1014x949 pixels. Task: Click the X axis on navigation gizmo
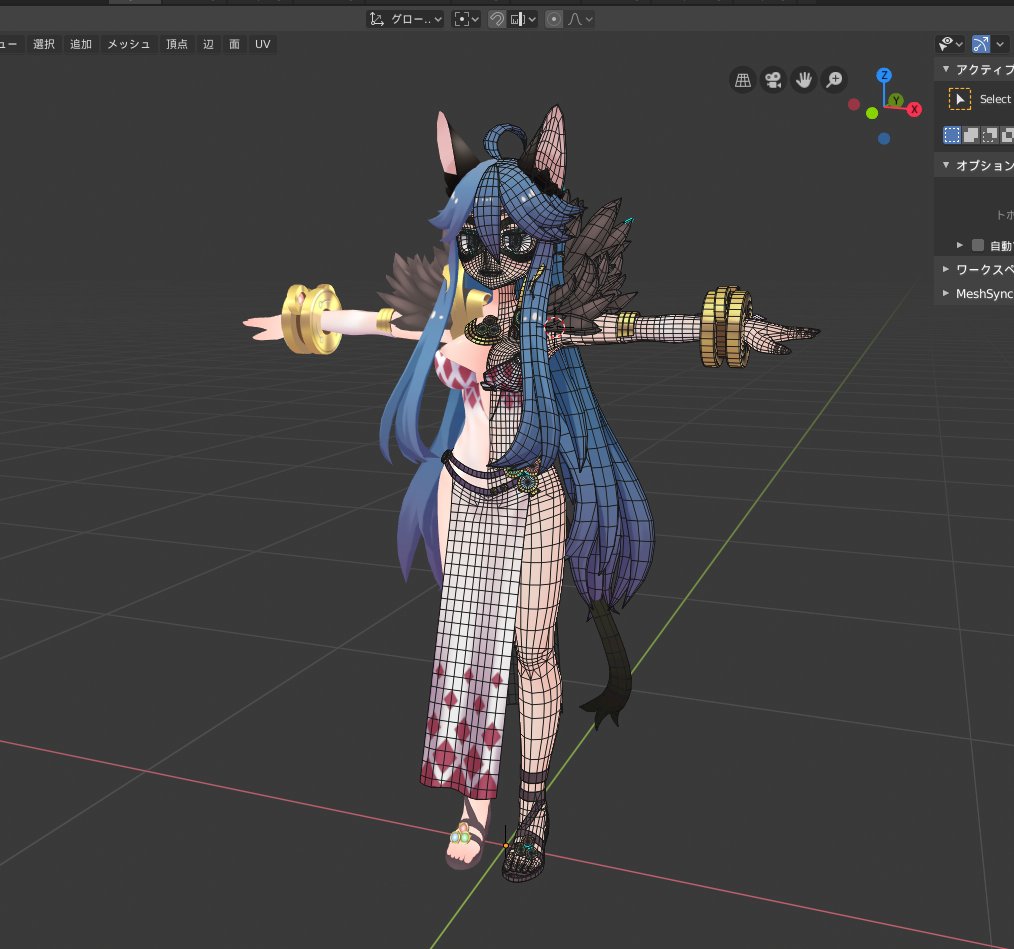(x=914, y=109)
